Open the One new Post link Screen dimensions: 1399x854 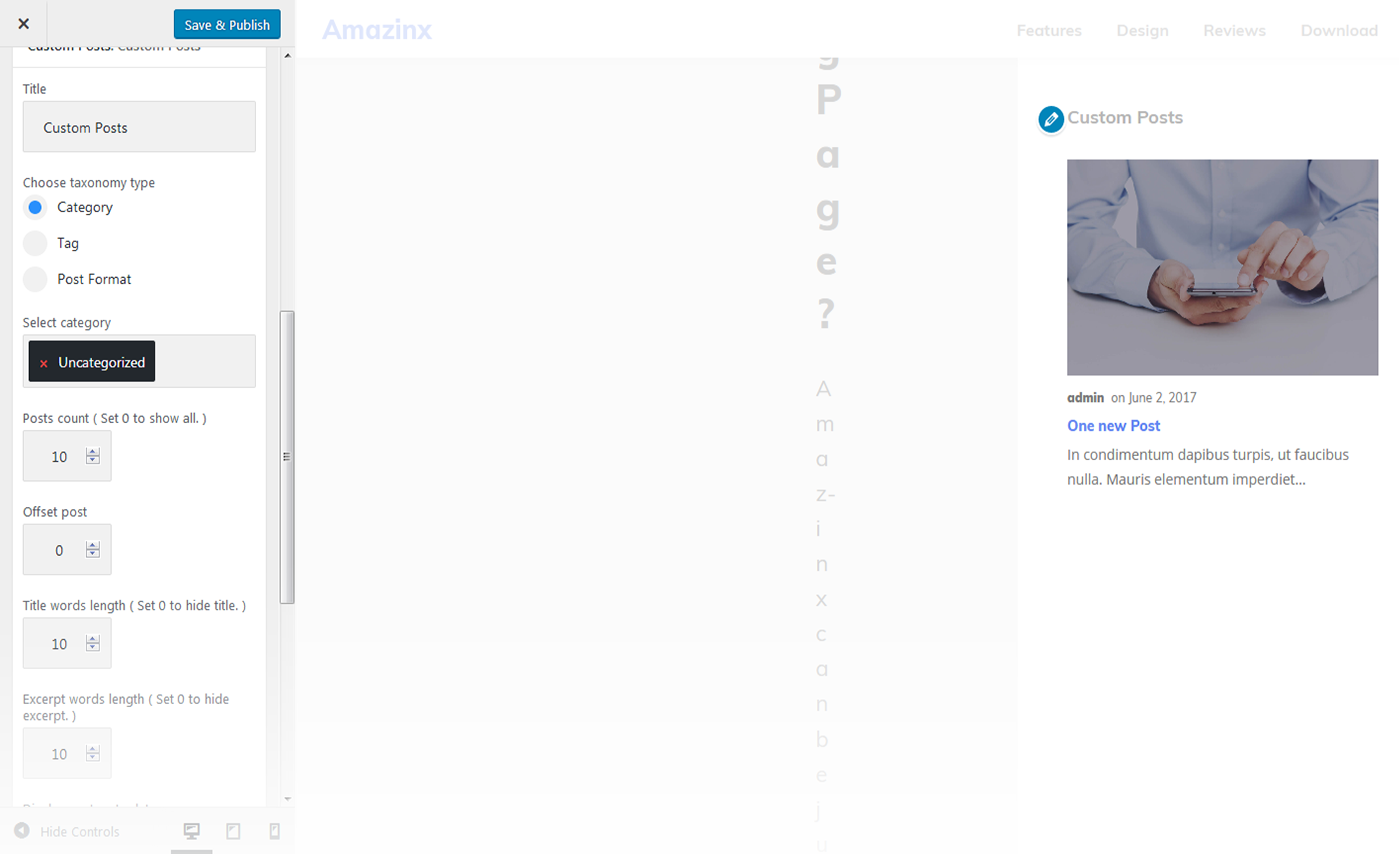coord(1113,426)
